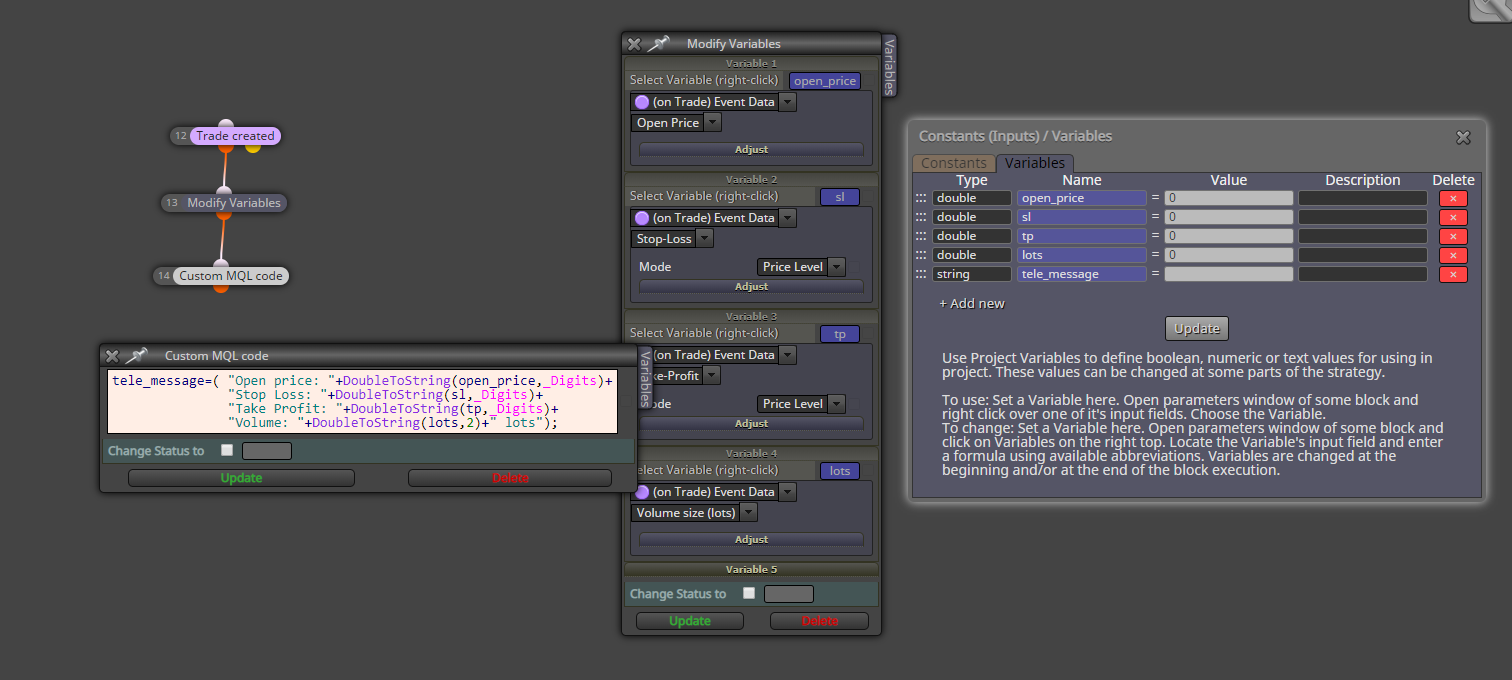The width and height of the screenshot is (1512, 680).
Task: Grab drag handle of sl row
Action: click(x=921, y=217)
